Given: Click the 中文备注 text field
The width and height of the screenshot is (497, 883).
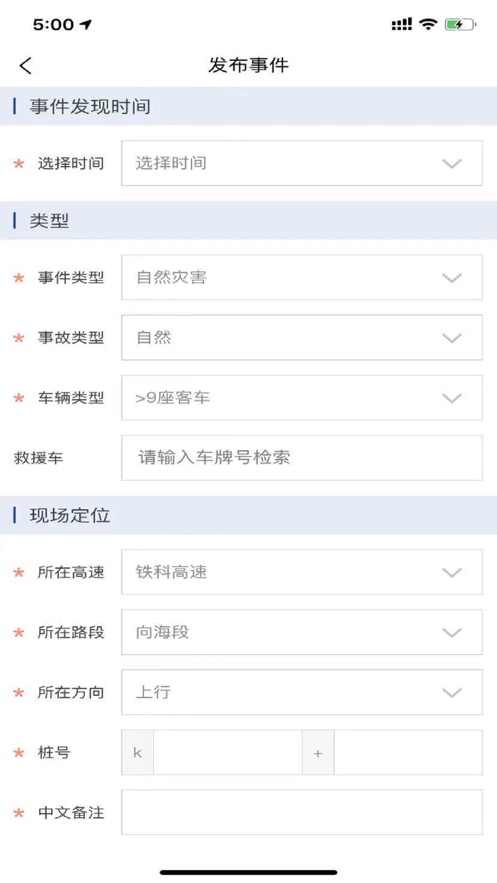Looking at the screenshot, I should [x=302, y=813].
